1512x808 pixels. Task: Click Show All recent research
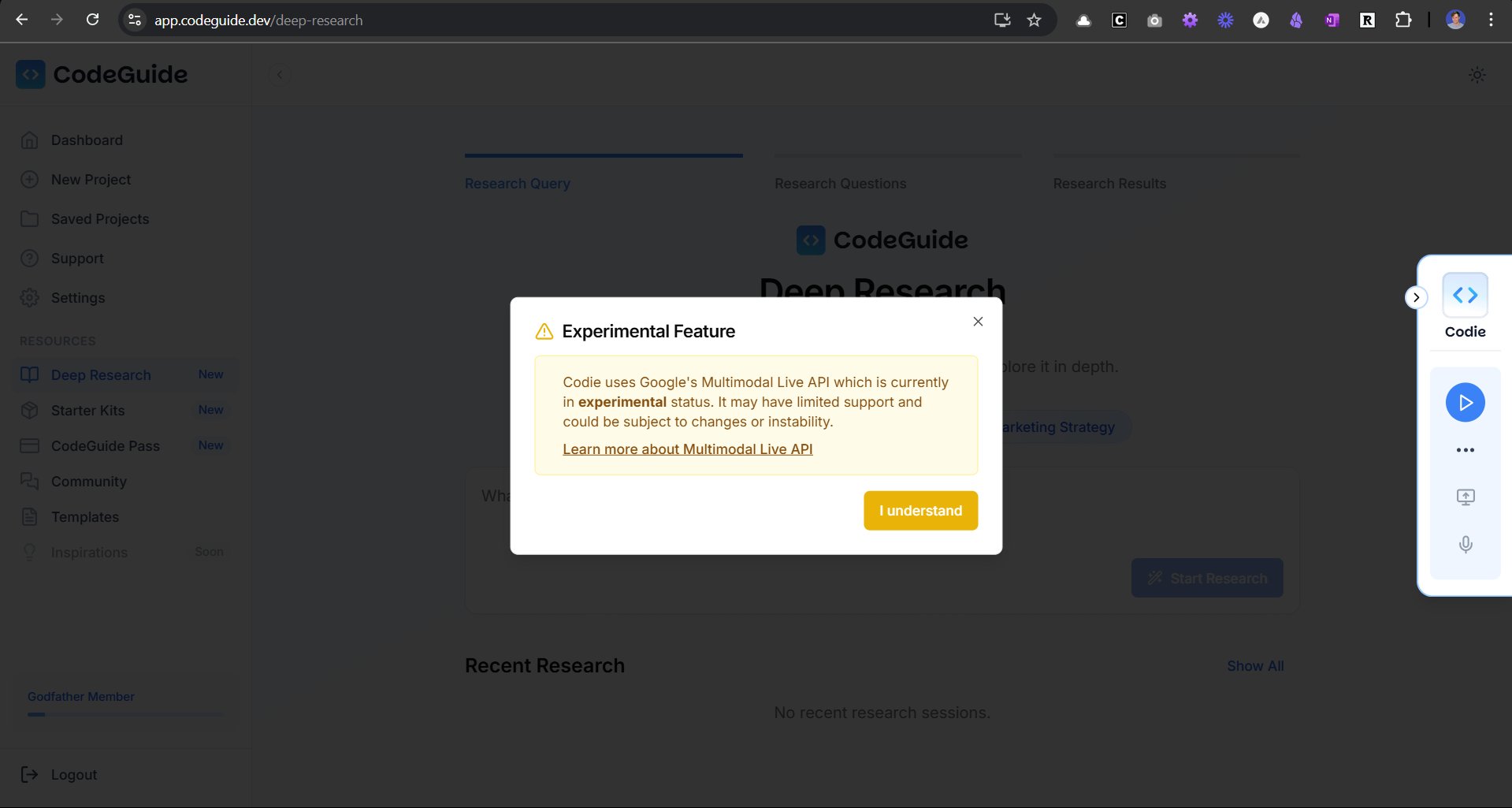pyautogui.click(x=1255, y=666)
